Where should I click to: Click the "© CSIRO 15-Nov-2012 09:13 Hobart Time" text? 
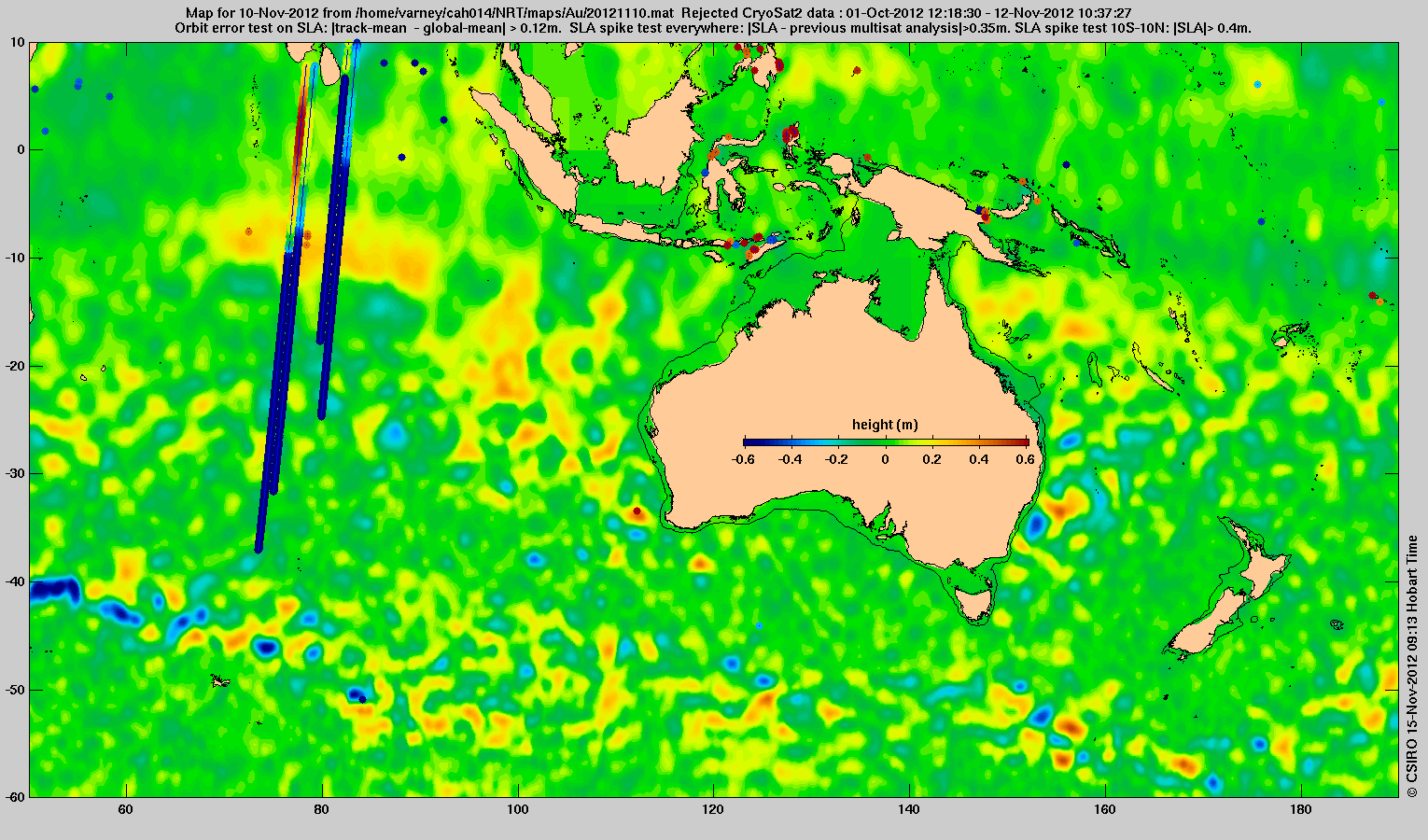(x=1412, y=666)
